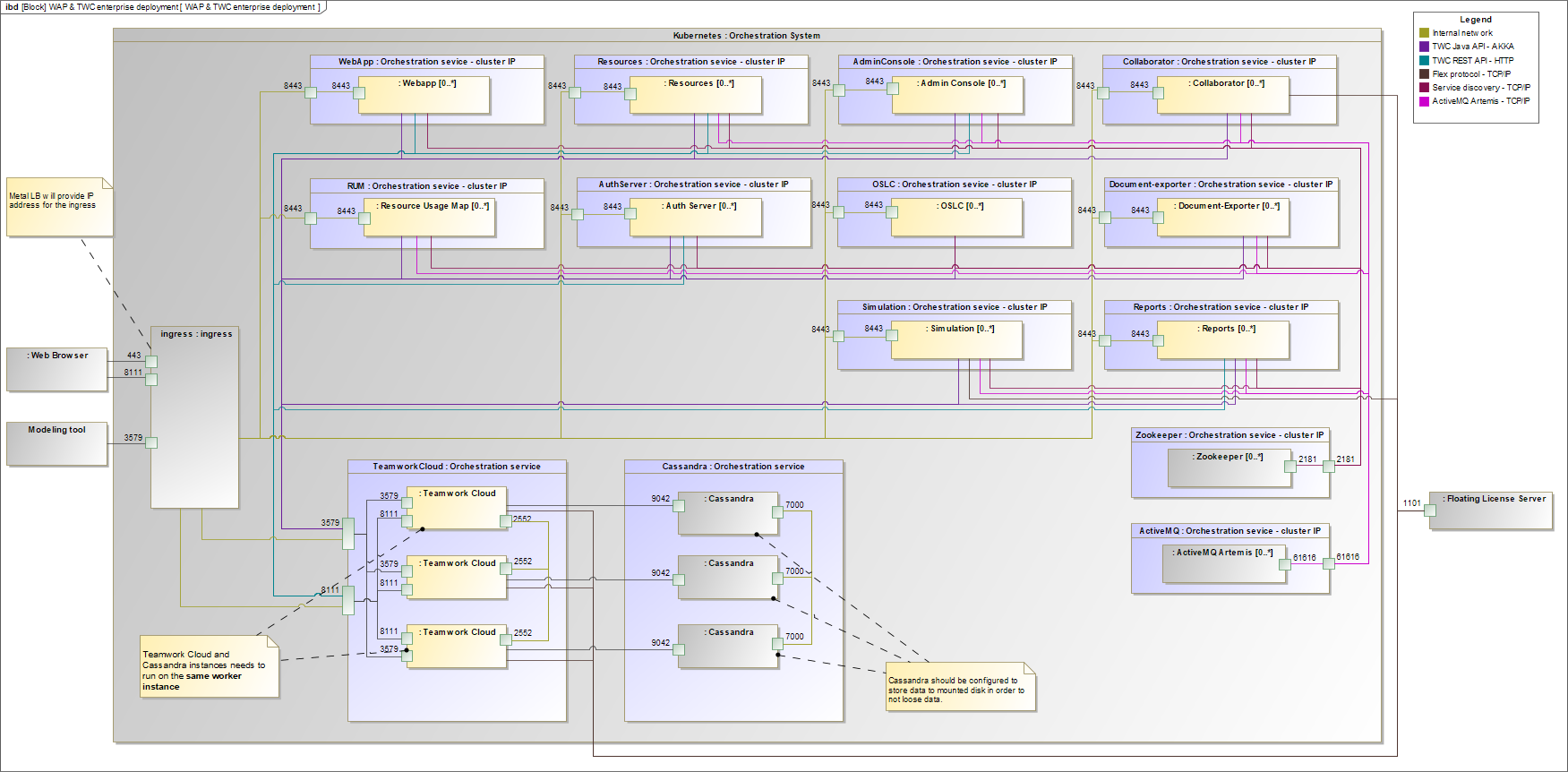Click the Zookeeper [0..*] part
The width and height of the screenshot is (1568, 772).
pyautogui.click(x=1229, y=468)
